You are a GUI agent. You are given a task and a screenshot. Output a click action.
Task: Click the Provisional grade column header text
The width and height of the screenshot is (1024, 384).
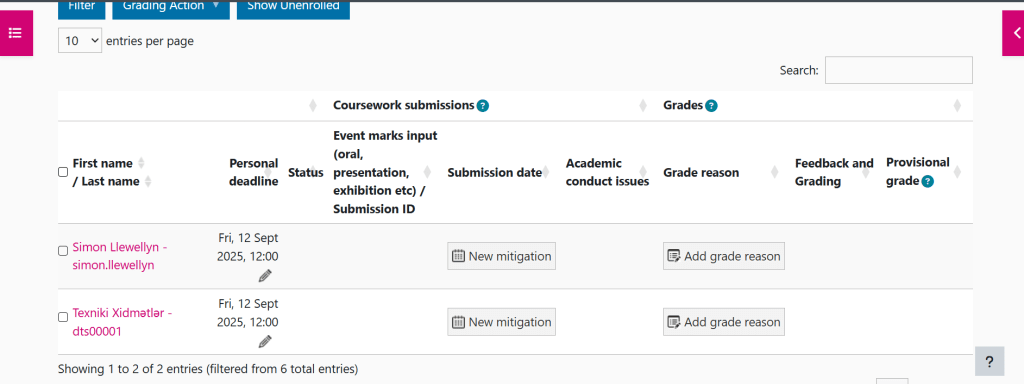coord(918,172)
